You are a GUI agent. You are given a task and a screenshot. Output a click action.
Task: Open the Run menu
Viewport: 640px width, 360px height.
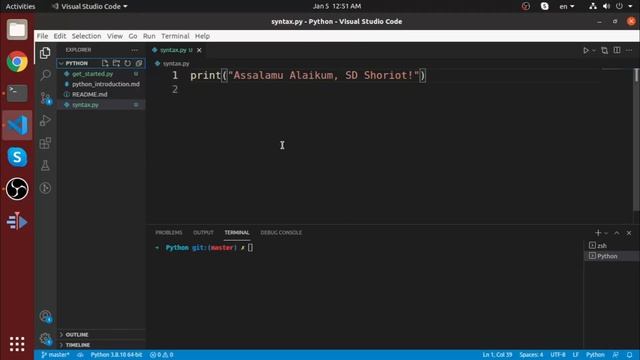click(149, 36)
